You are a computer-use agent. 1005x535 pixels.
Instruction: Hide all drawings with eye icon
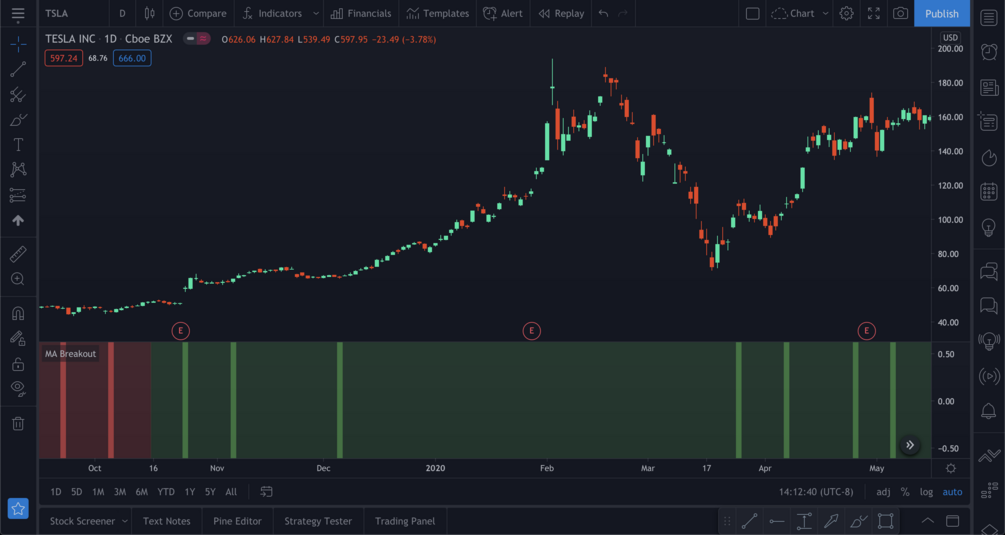pos(18,388)
